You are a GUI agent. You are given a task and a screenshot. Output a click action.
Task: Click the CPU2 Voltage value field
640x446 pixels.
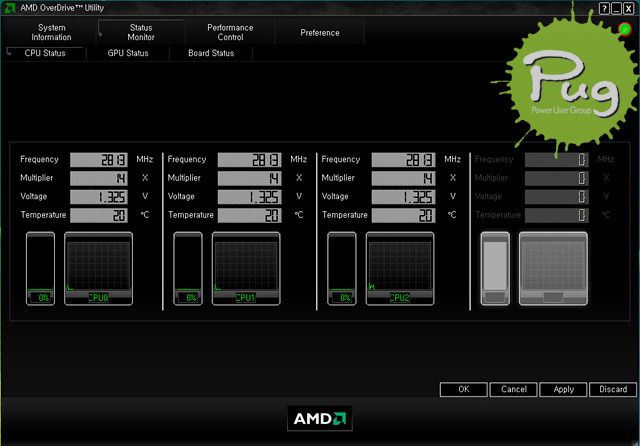[403, 197]
